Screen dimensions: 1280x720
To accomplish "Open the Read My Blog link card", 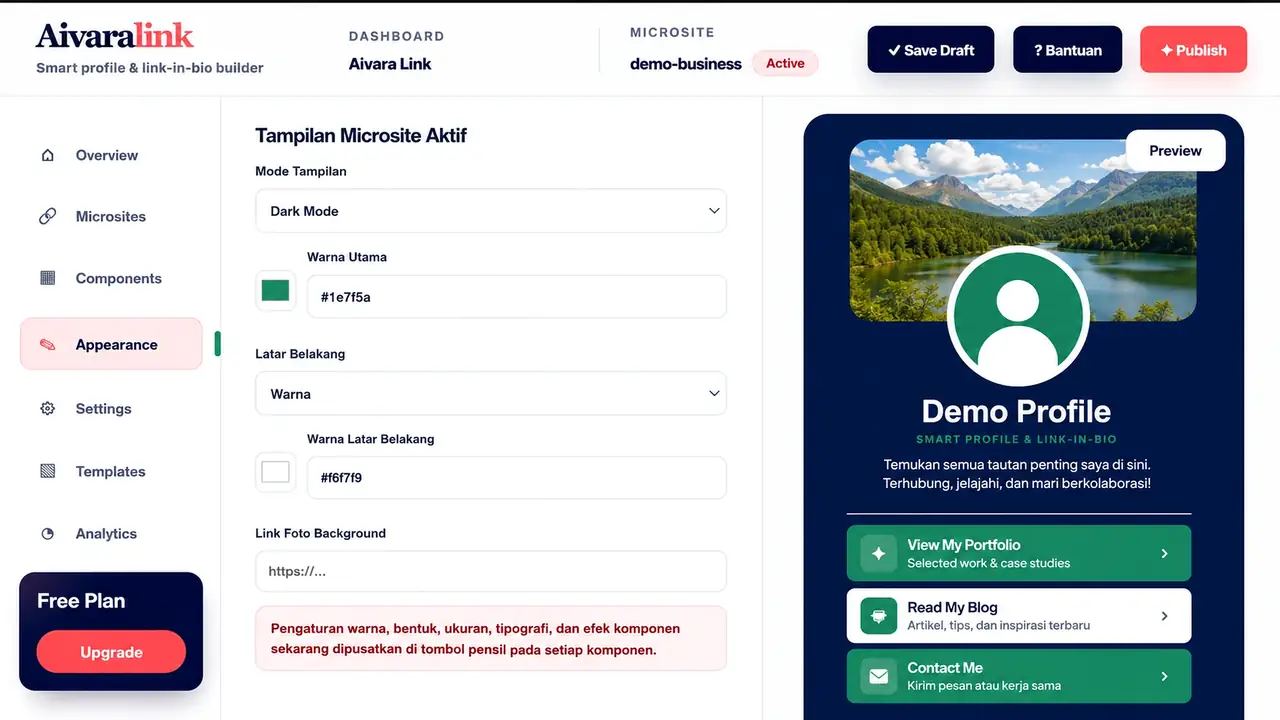I will point(1019,616).
